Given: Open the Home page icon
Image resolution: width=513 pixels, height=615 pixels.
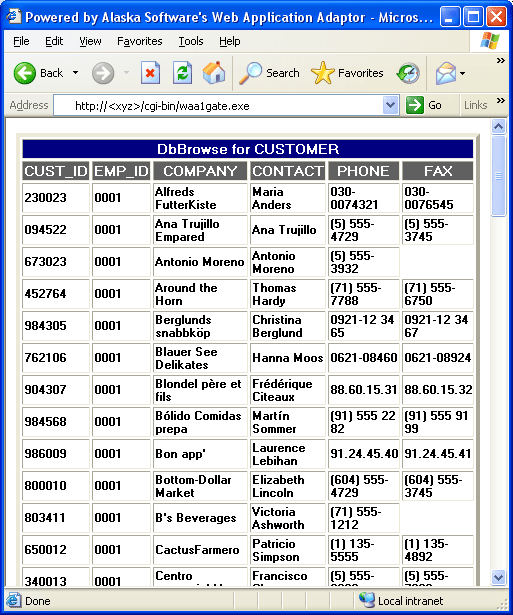Looking at the screenshot, I should tap(214, 73).
